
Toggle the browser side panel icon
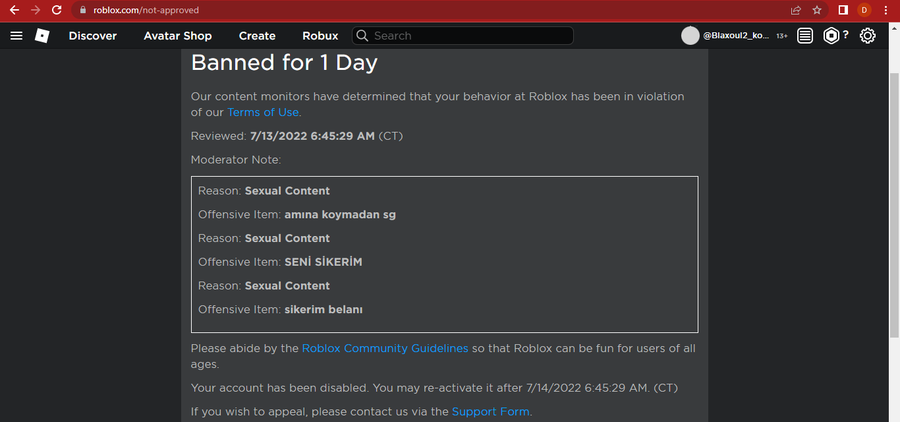(842, 10)
